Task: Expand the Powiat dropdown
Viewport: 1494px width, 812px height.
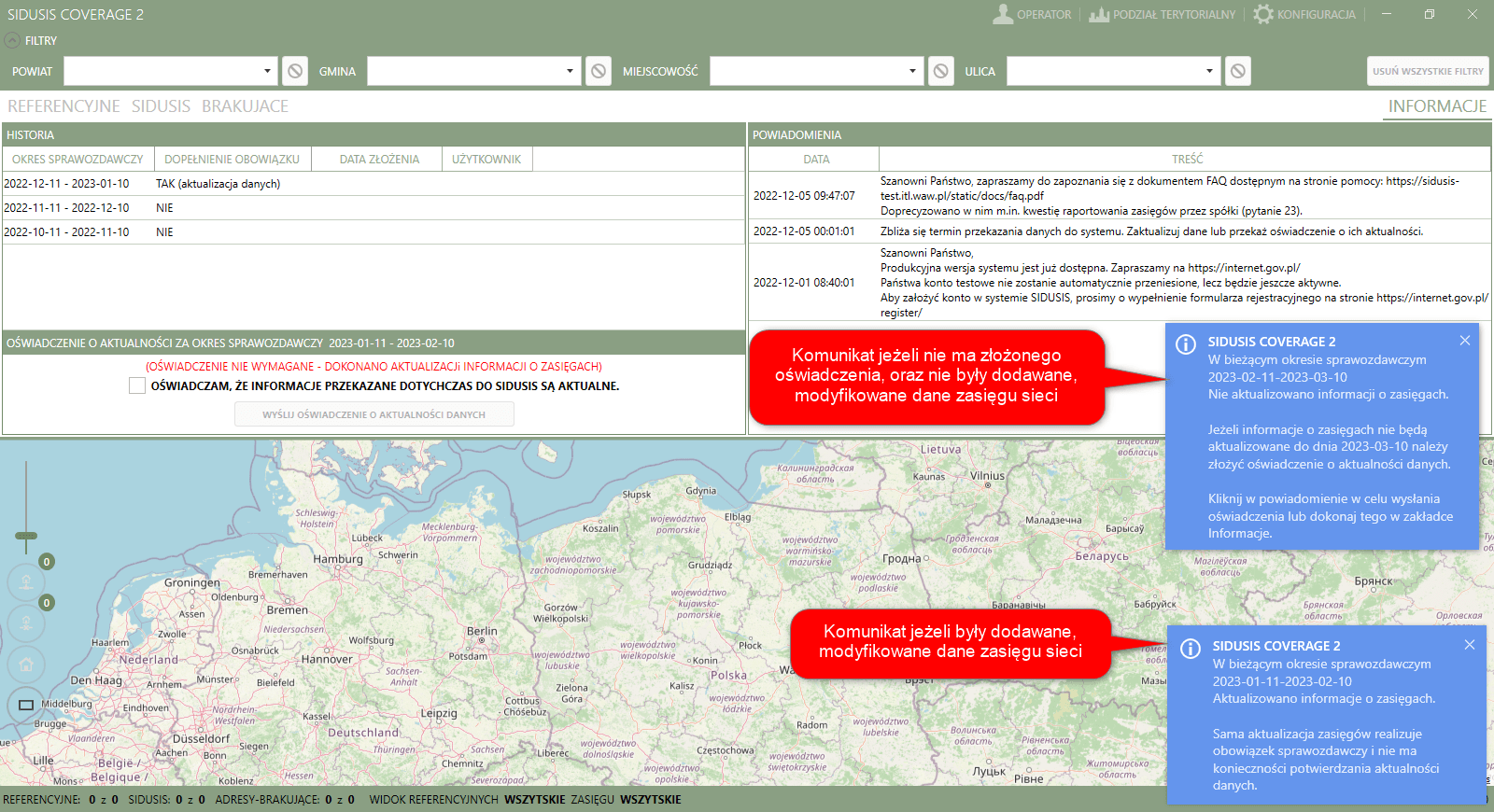Action: tap(267, 71)
